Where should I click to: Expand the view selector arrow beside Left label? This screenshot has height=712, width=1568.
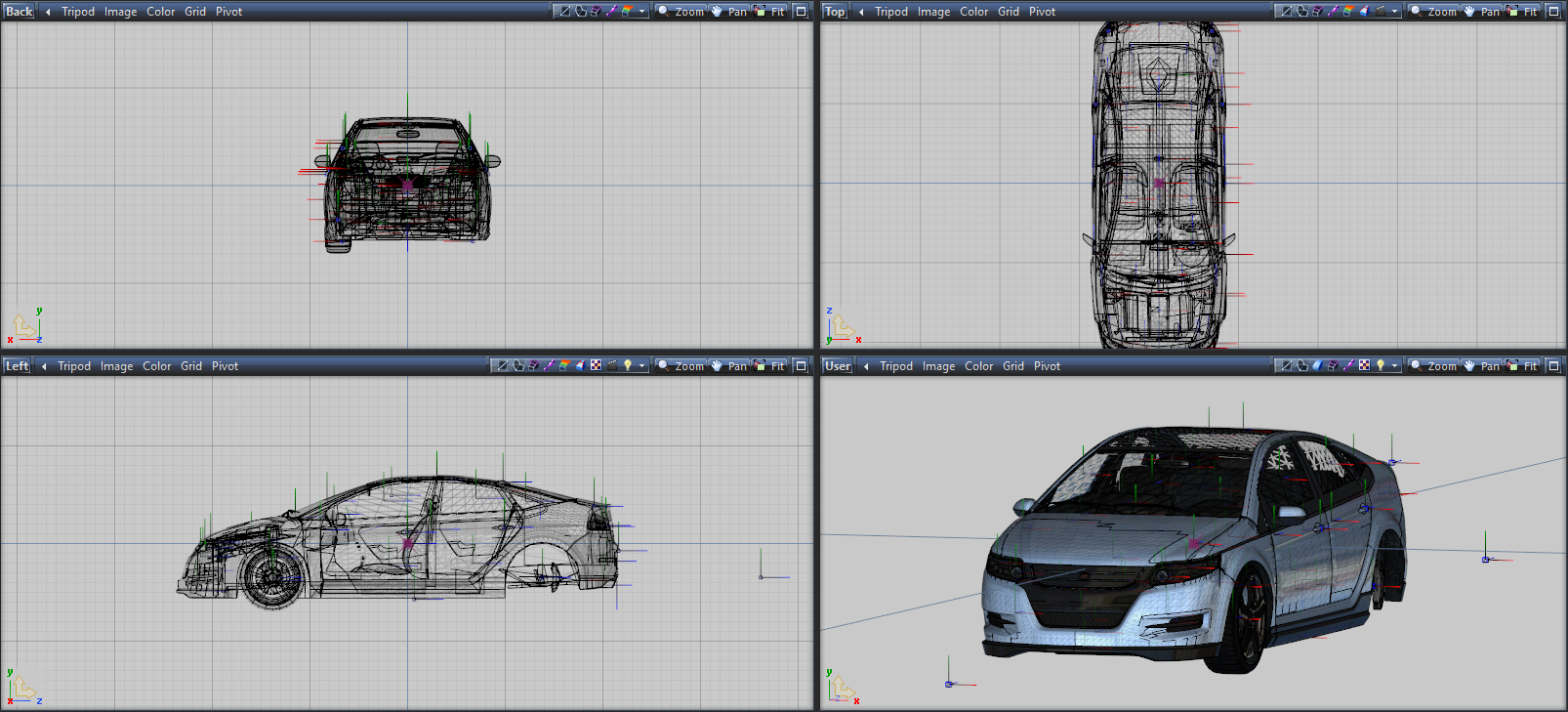(44, 366)
